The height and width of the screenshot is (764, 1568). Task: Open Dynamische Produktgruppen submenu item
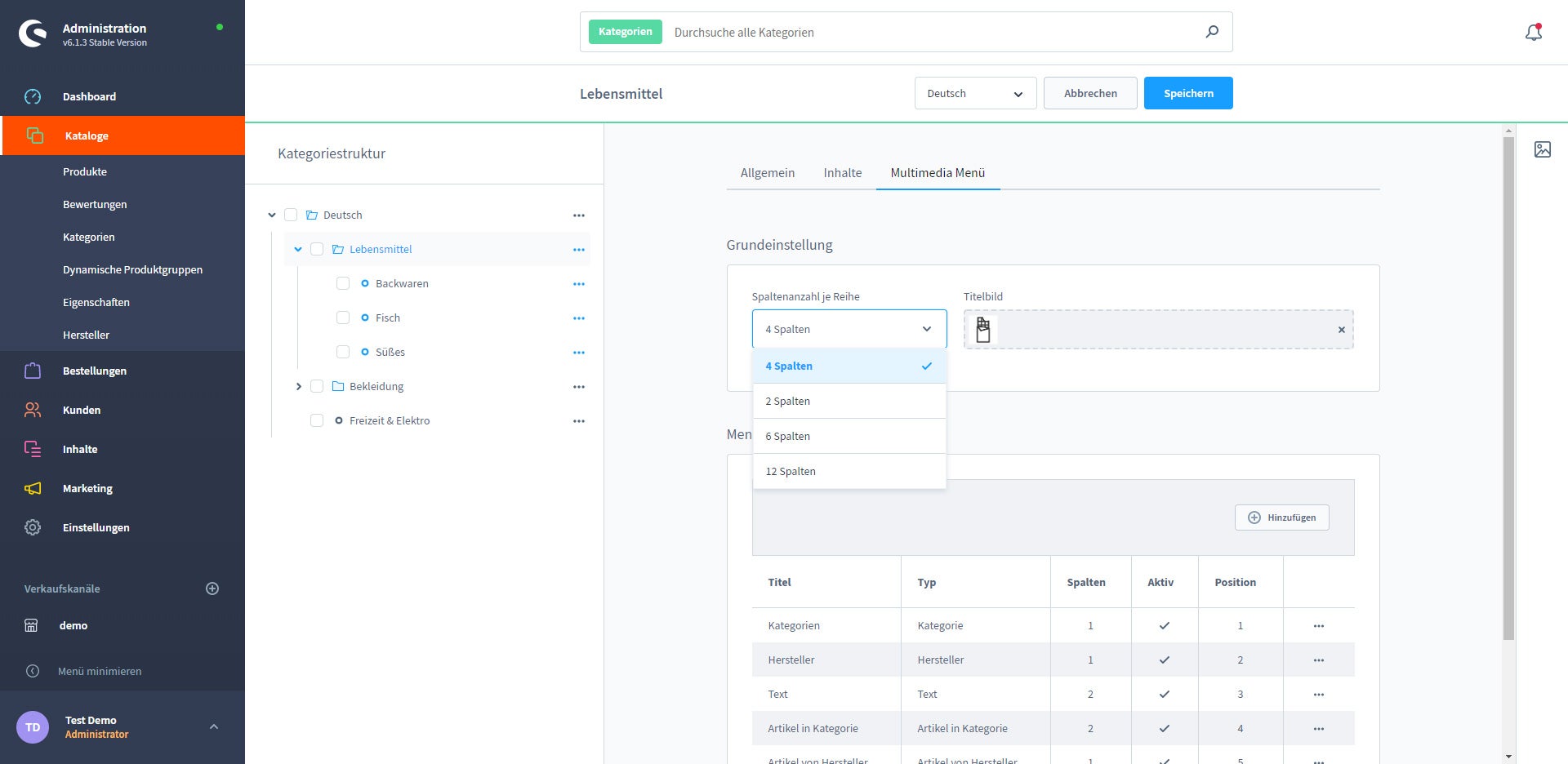tap(132, 269)
